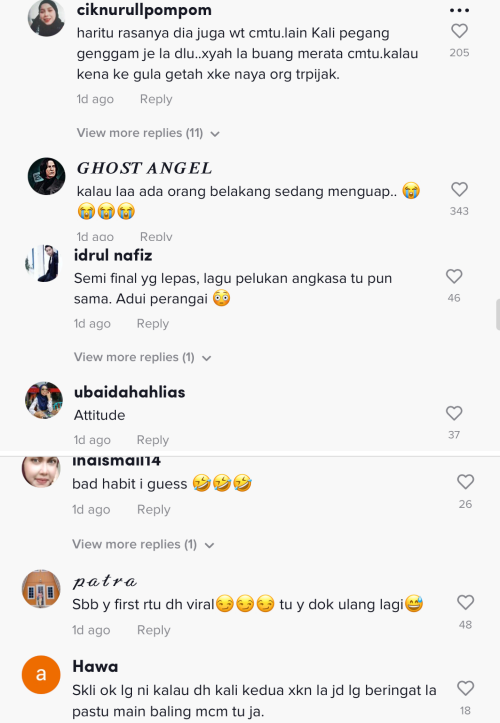Reply to ubaidahahlias's 'Attitude' comment
The height and width of the screenshot is (723, 500).
[153, 440]
